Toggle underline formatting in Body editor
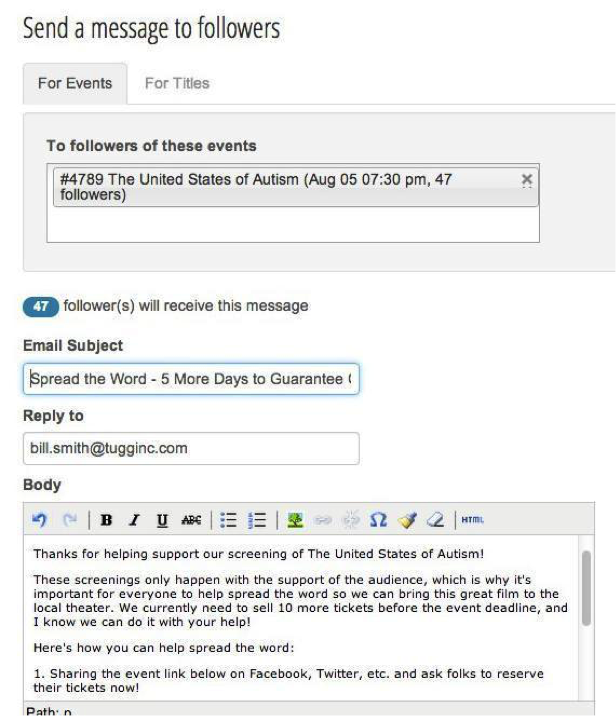The image size is (616, 716). tap(162, 520)
